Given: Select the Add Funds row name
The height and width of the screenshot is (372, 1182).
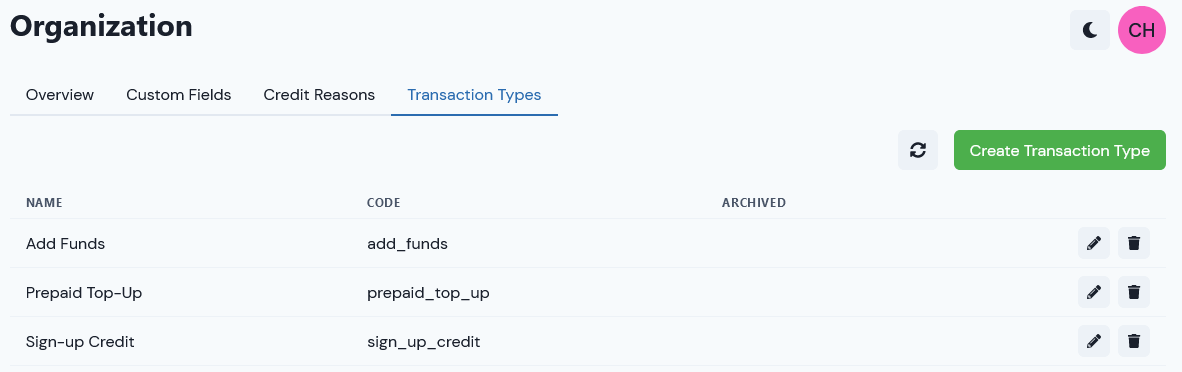Looking at the screenshot, I should [65, 244].
